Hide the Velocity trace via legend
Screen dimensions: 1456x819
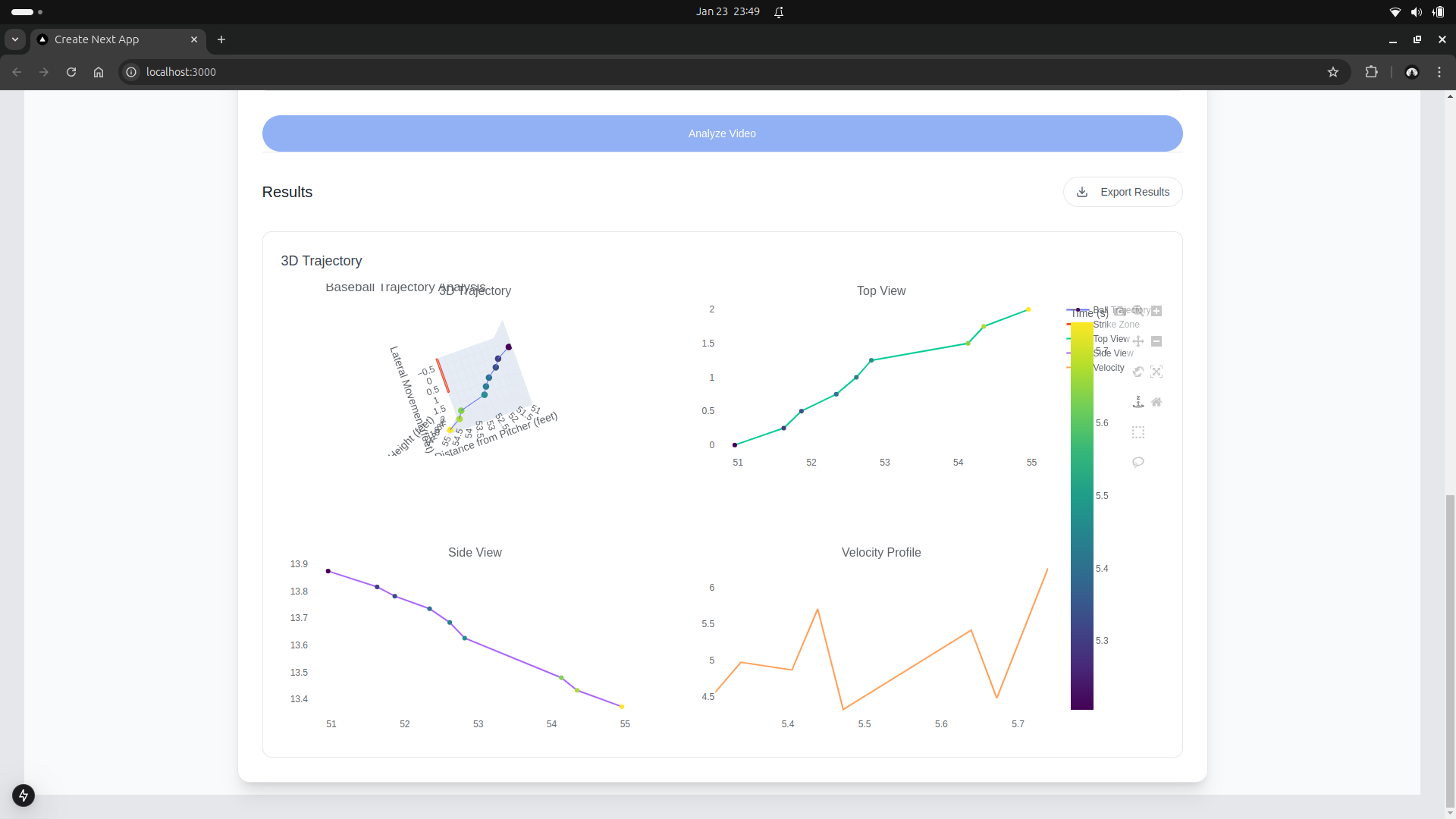pos(1108,368)
